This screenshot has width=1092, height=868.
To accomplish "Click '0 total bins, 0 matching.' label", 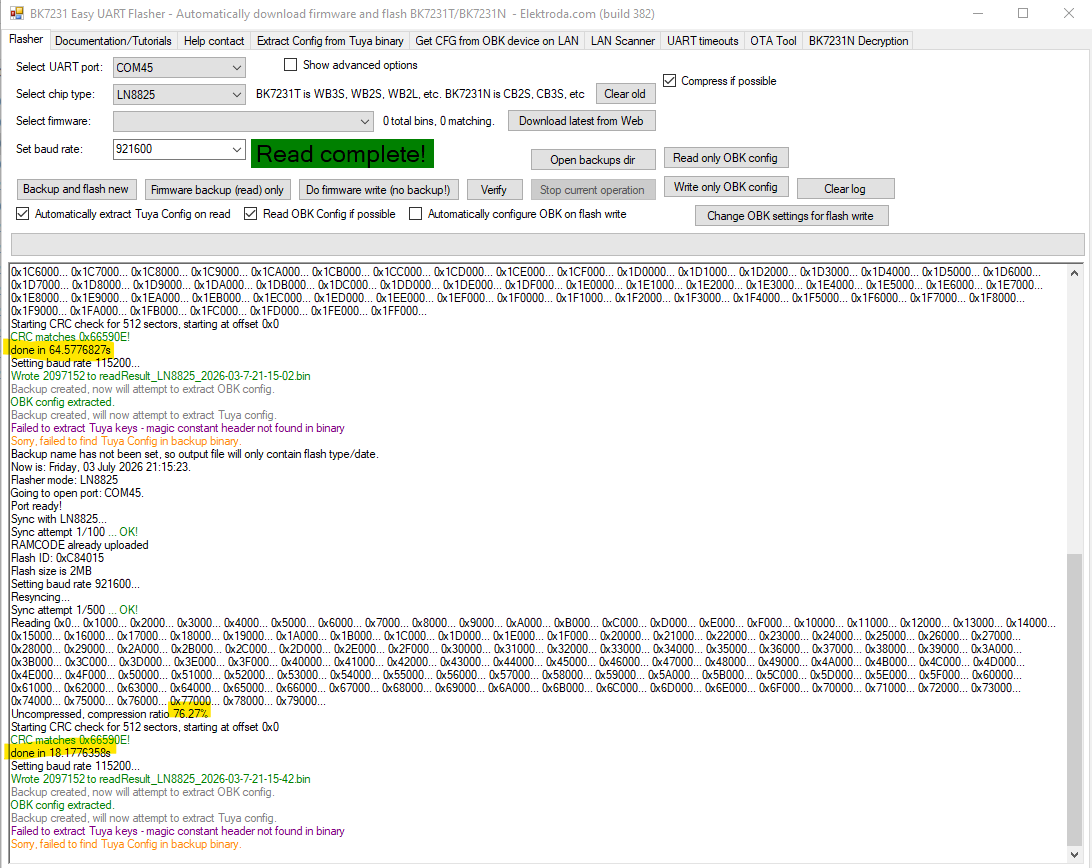I will pyautogui.click(x=439, y=121).
